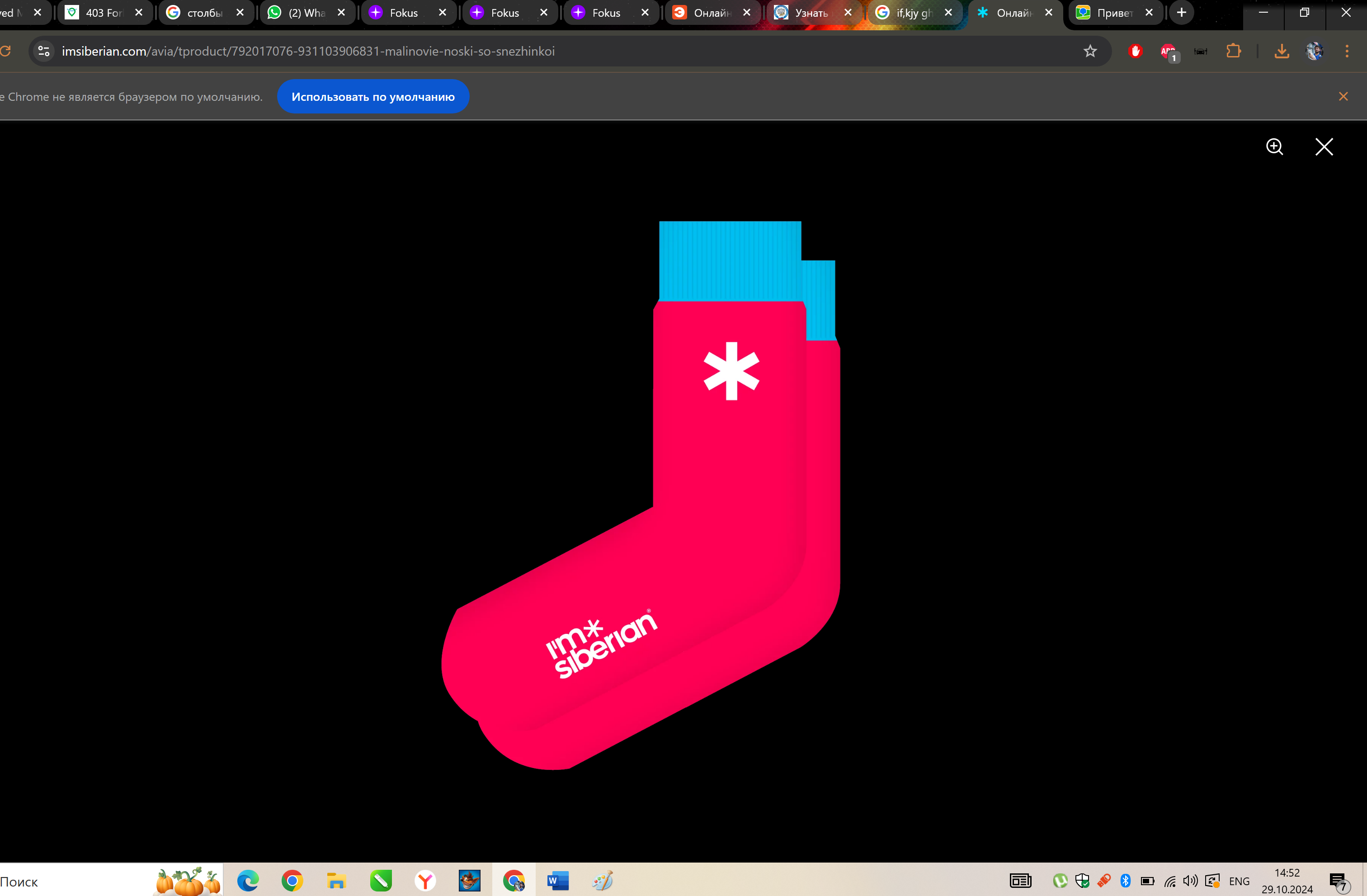Open the Chrome profile avatar
The height and width of the screenshot is (896, 1367).
point(1314,51)
